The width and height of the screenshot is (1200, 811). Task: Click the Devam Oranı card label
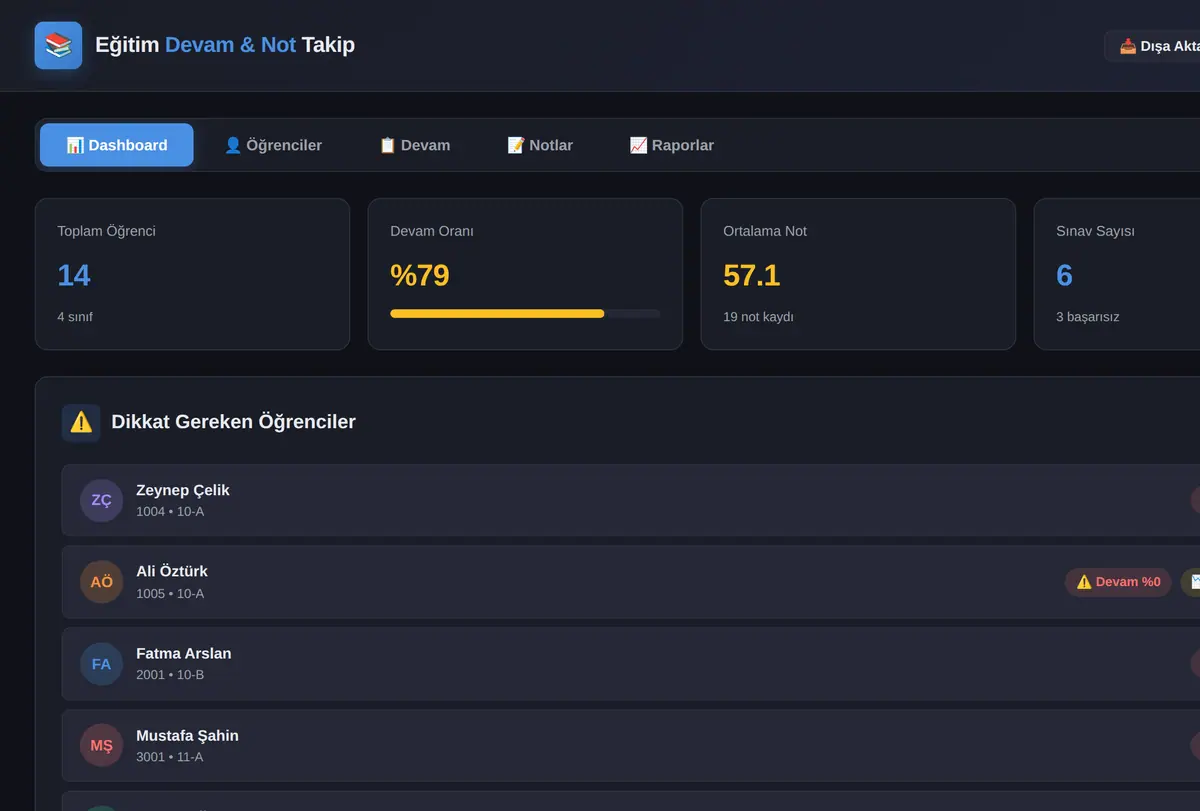pyautogui.click(x=432, y=231)
